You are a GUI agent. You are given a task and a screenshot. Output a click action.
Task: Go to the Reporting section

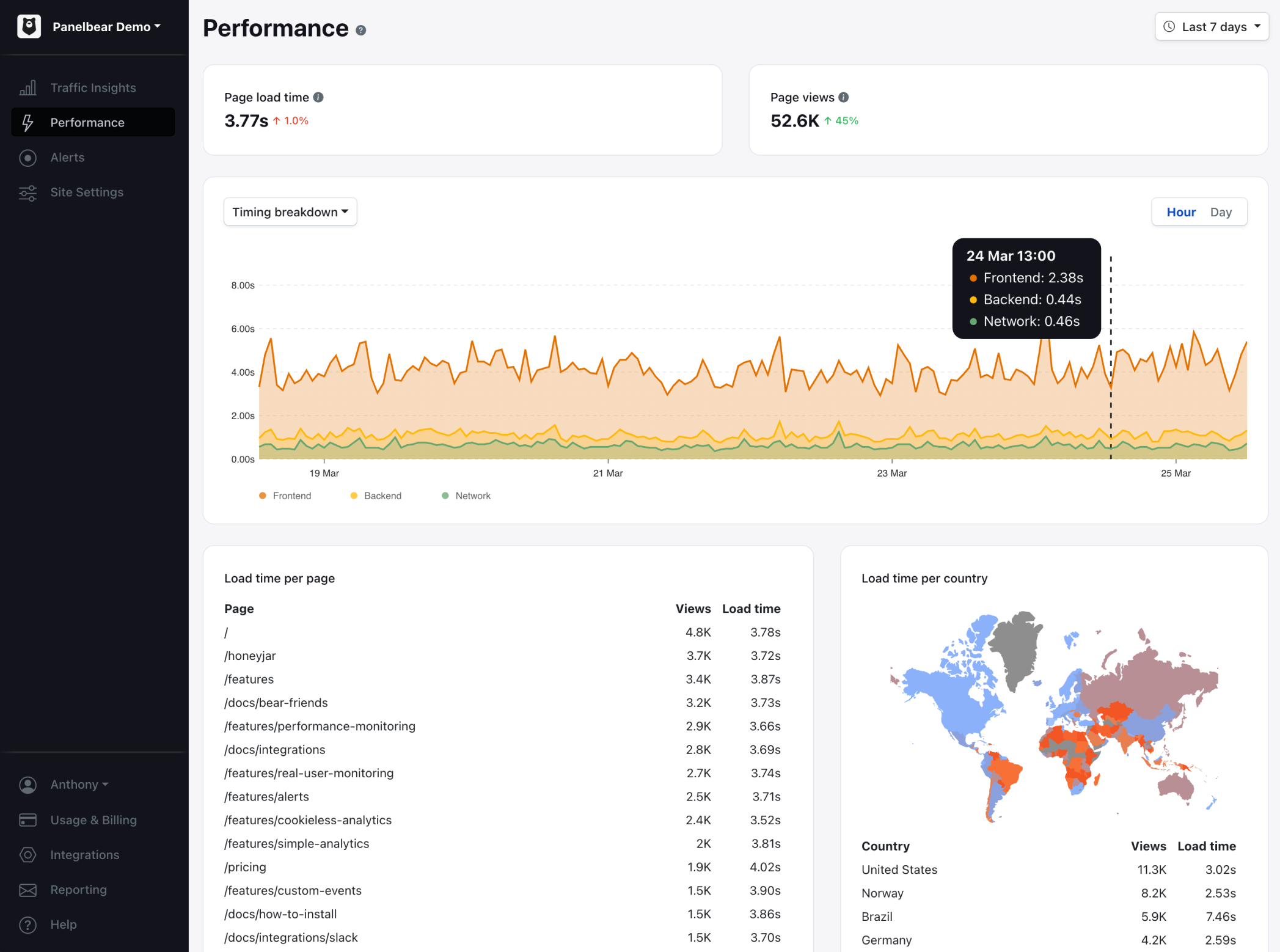[x=78, y=890]
